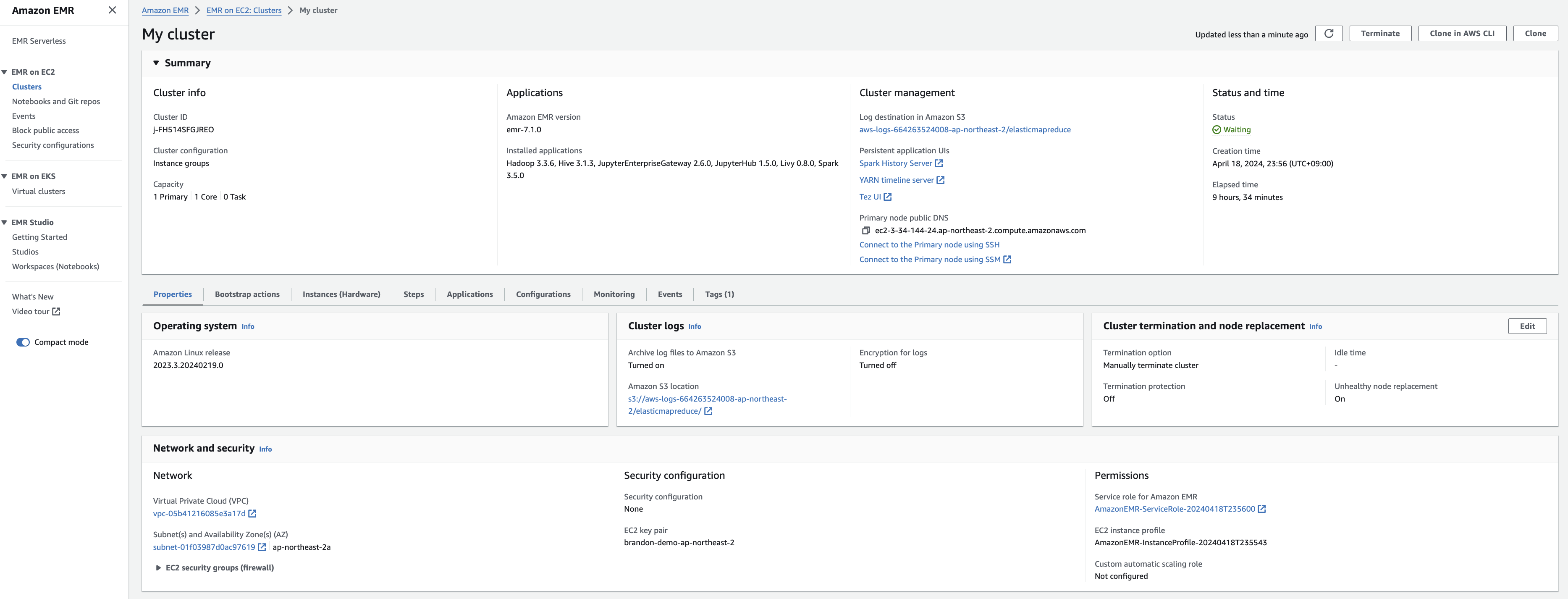
Task: Click external-link icon beside the subnet ID
Action: (262, 546)
